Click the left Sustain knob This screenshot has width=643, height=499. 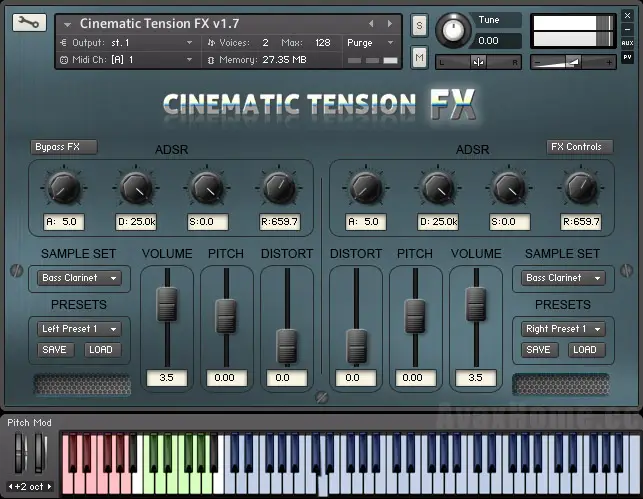tap(207, 188)
